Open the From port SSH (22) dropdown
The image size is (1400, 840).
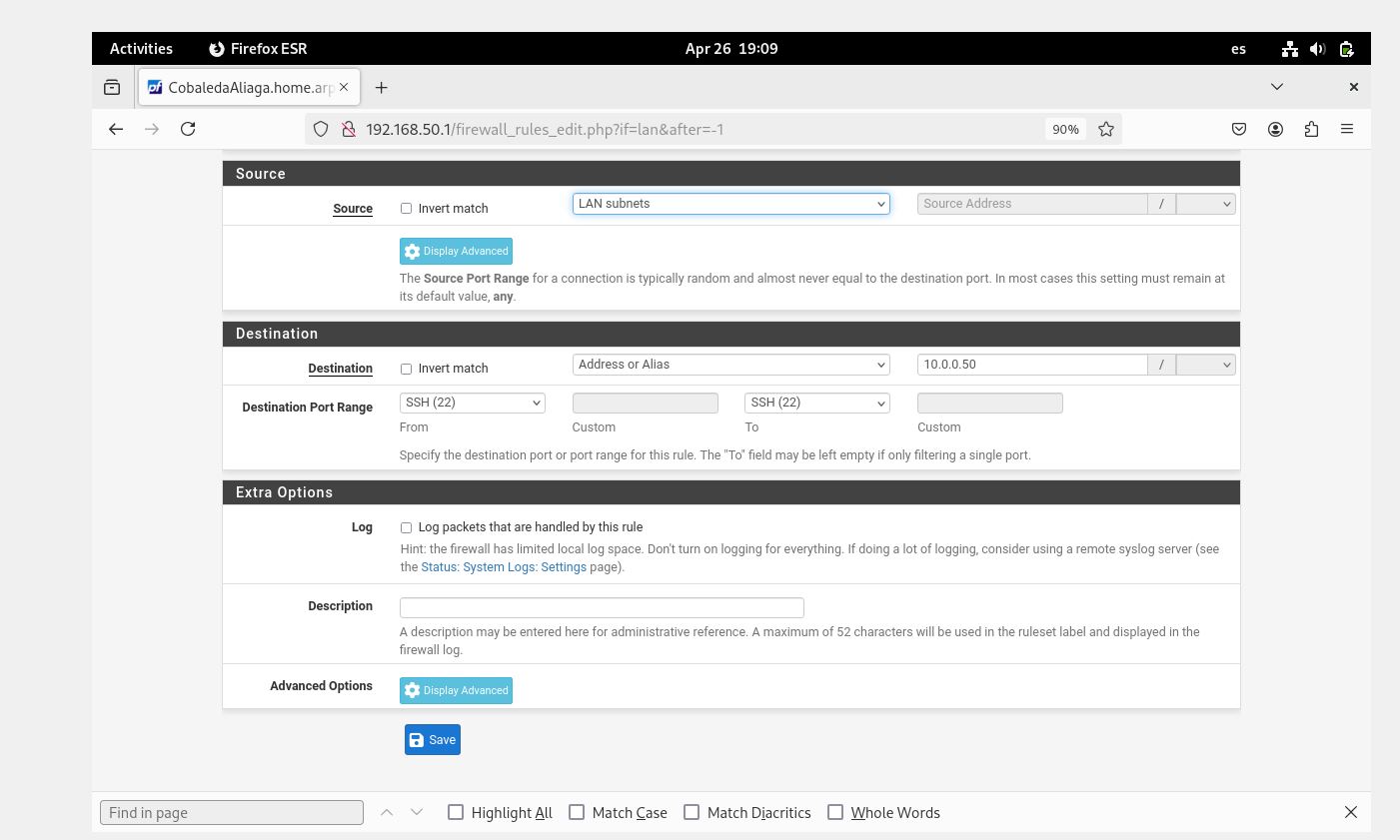tap(472, 403)
